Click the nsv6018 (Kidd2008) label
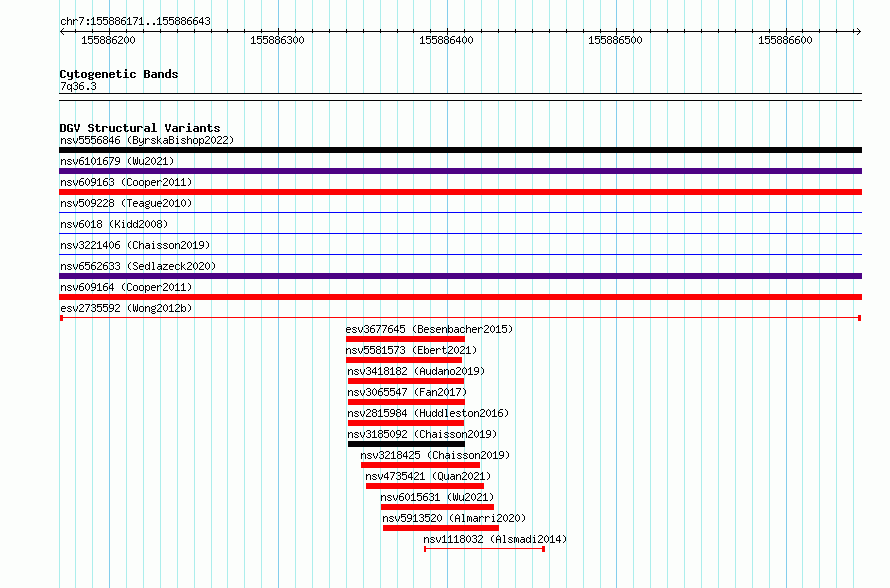Screen dimensions: 890x588 (x=114, y=224)
